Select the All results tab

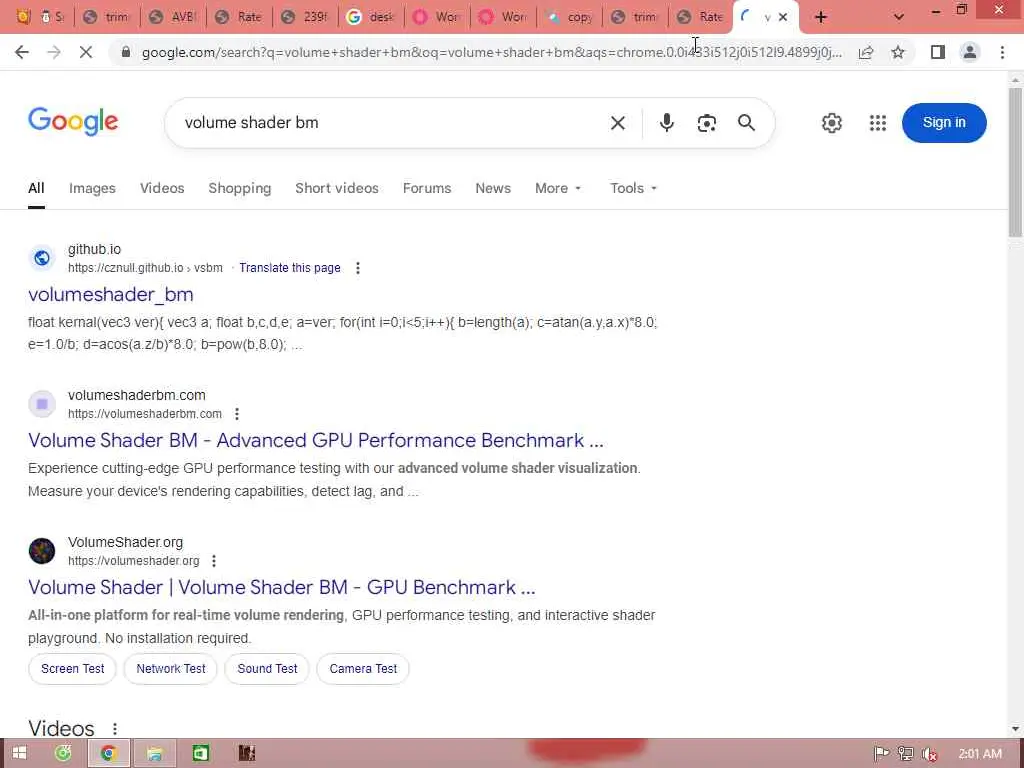(x=37, y=188)
